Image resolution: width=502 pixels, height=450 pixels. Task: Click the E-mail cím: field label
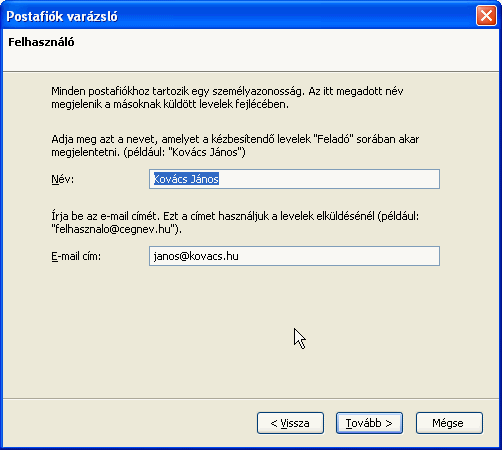[76, 256]
